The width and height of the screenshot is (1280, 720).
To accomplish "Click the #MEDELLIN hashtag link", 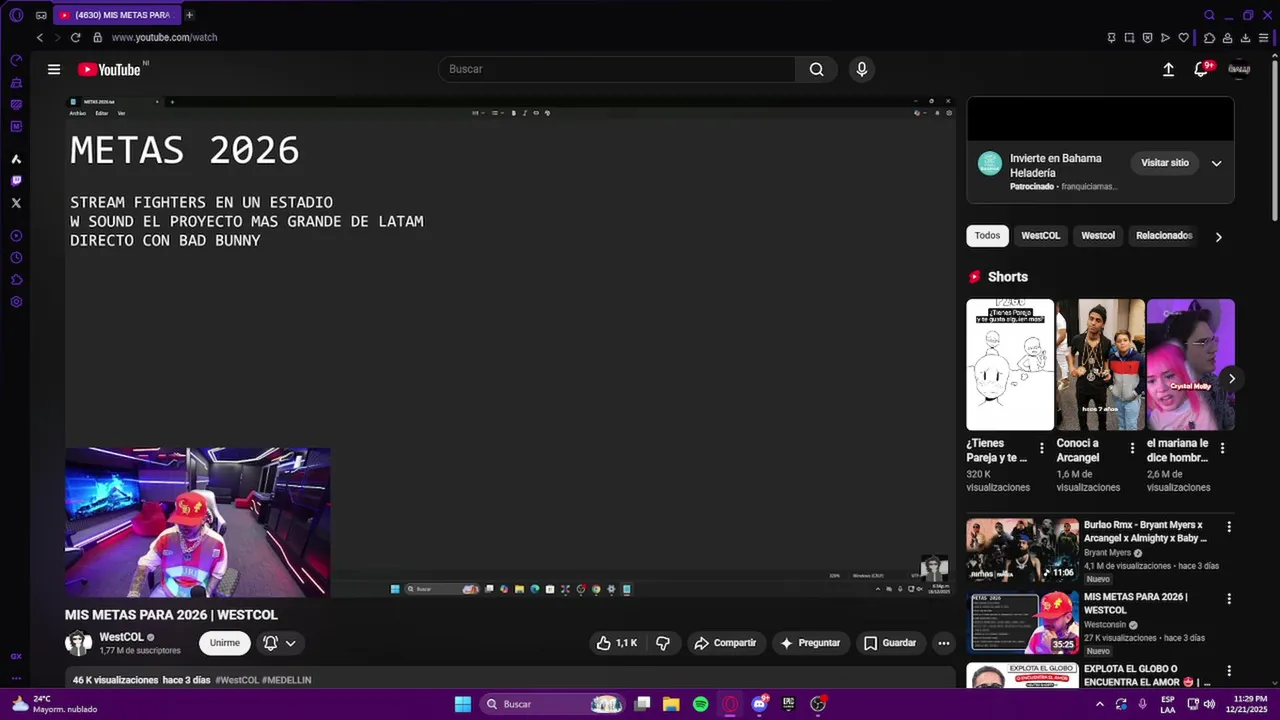I will click(287, 680).
